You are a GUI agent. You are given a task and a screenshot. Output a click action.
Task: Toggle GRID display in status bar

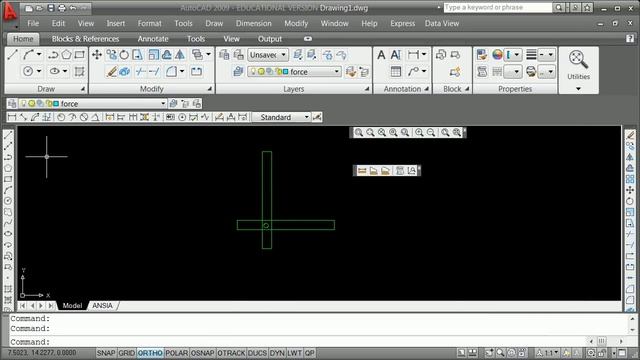127,353
